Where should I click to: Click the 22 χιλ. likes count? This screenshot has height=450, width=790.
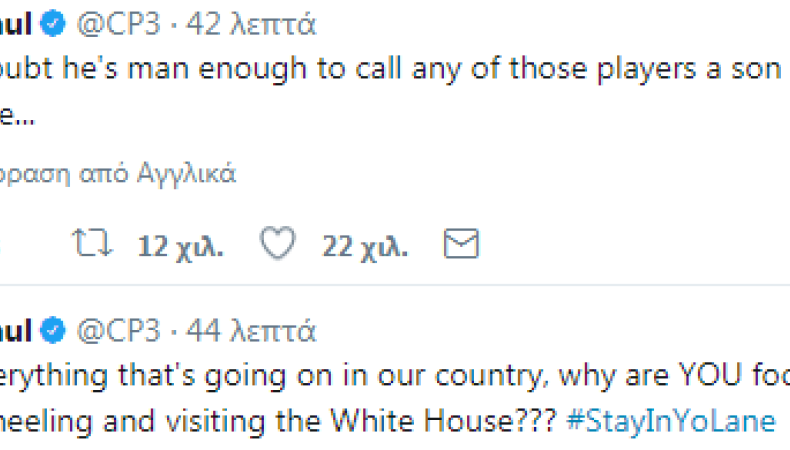(365, 246)
